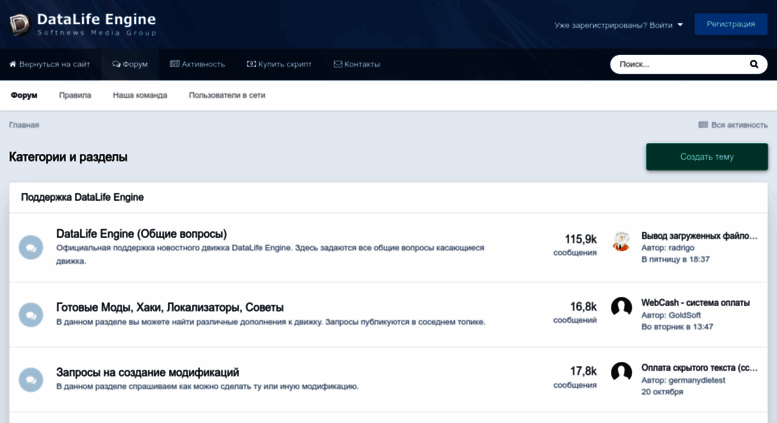The height and width of the screenshot is (423, 777).
Task: Open the Поддержка DataLife Engine category header
Action: [82, 197]
